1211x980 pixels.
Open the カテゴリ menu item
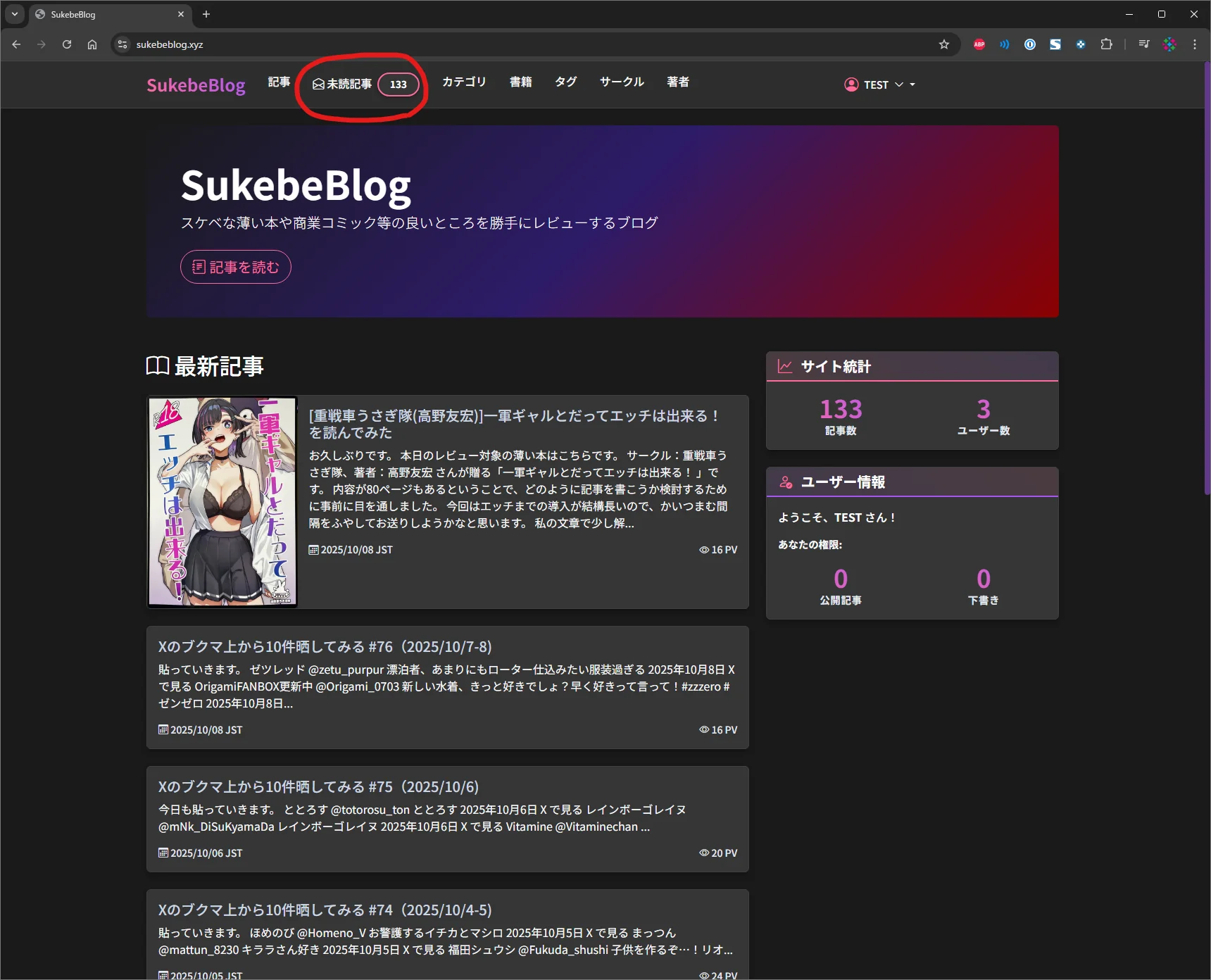coord(463,82)
